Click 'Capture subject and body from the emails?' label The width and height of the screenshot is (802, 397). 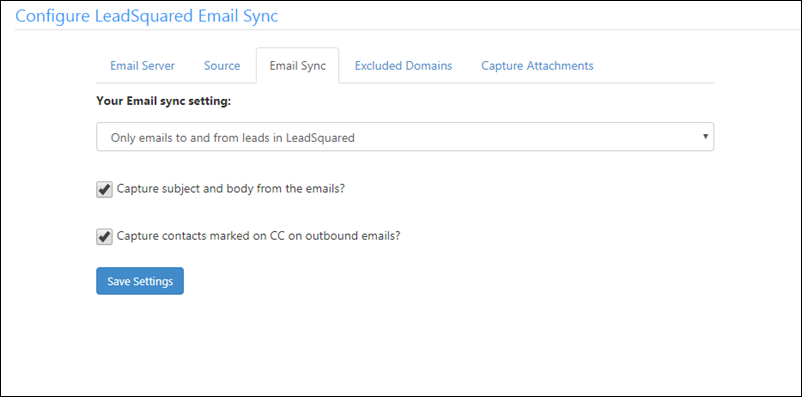coord(231,189)
